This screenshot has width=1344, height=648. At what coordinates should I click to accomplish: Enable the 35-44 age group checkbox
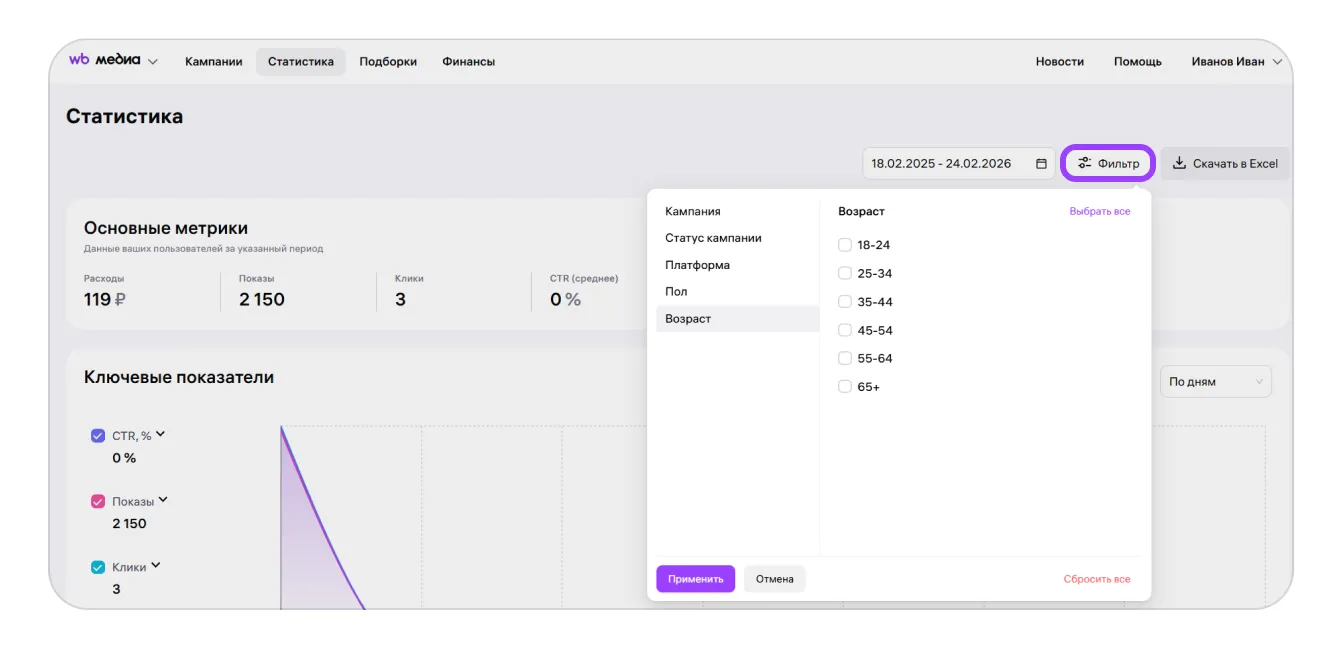tap(845, 302)
